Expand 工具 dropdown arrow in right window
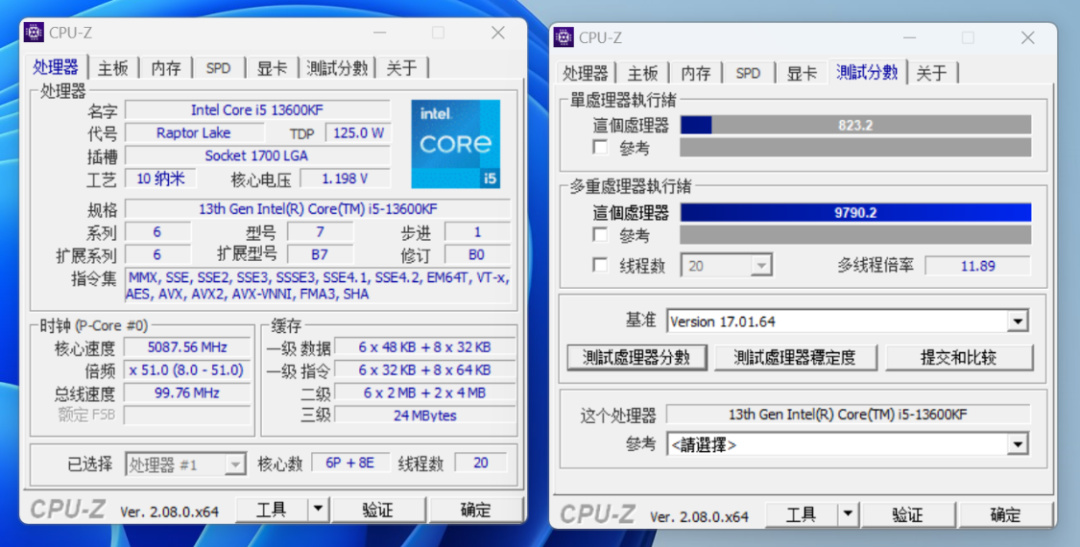 coord(848,515)
